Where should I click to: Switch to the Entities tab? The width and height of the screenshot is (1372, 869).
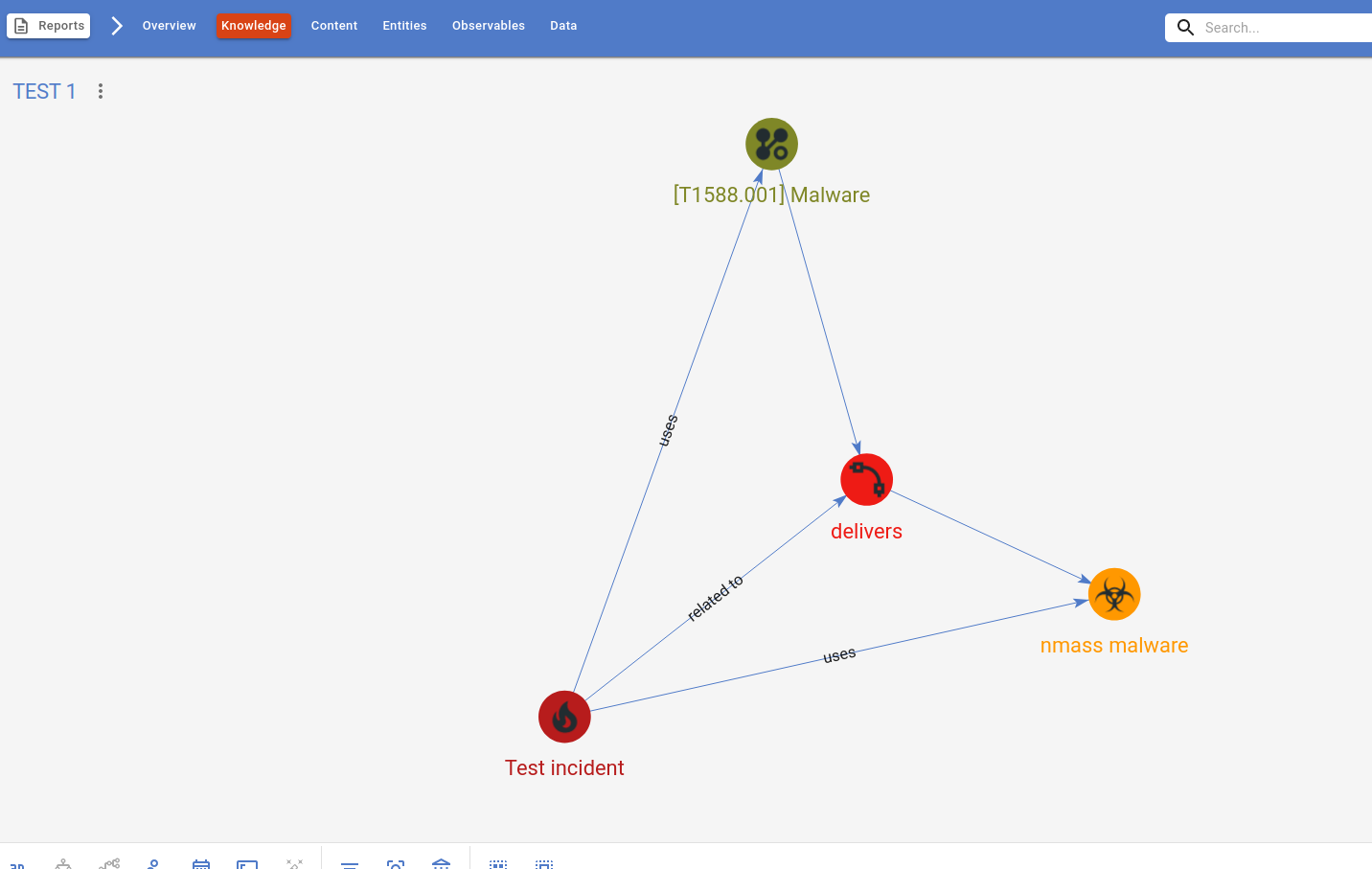[x=403, y=25]
